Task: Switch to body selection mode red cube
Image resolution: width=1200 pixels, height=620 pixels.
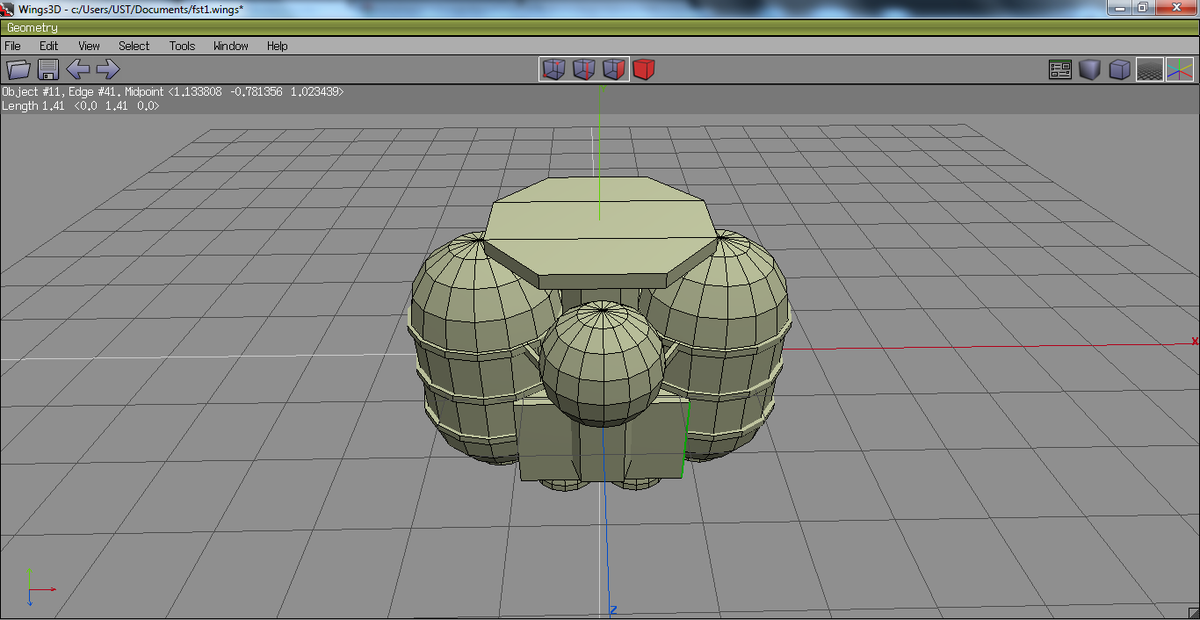Action: [644, 69]
